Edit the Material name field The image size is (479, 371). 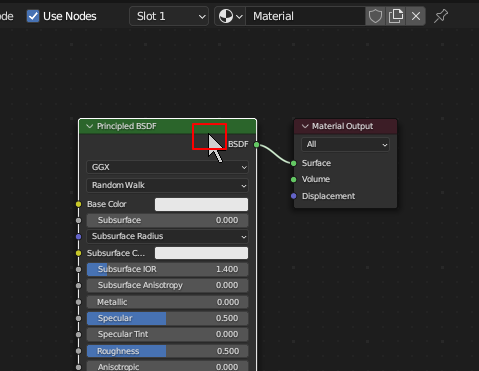click(x=305, y=16)
